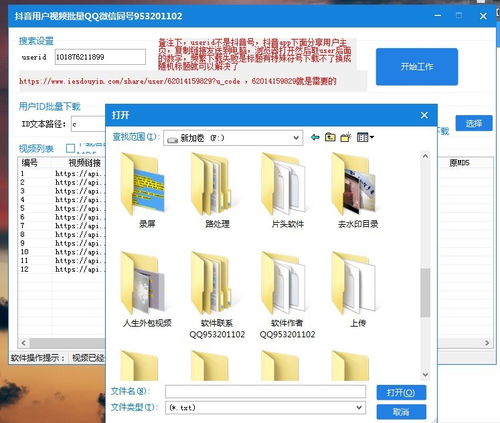Open the view menu icon in Open dialog
The image size is (500, 423).
365,137
